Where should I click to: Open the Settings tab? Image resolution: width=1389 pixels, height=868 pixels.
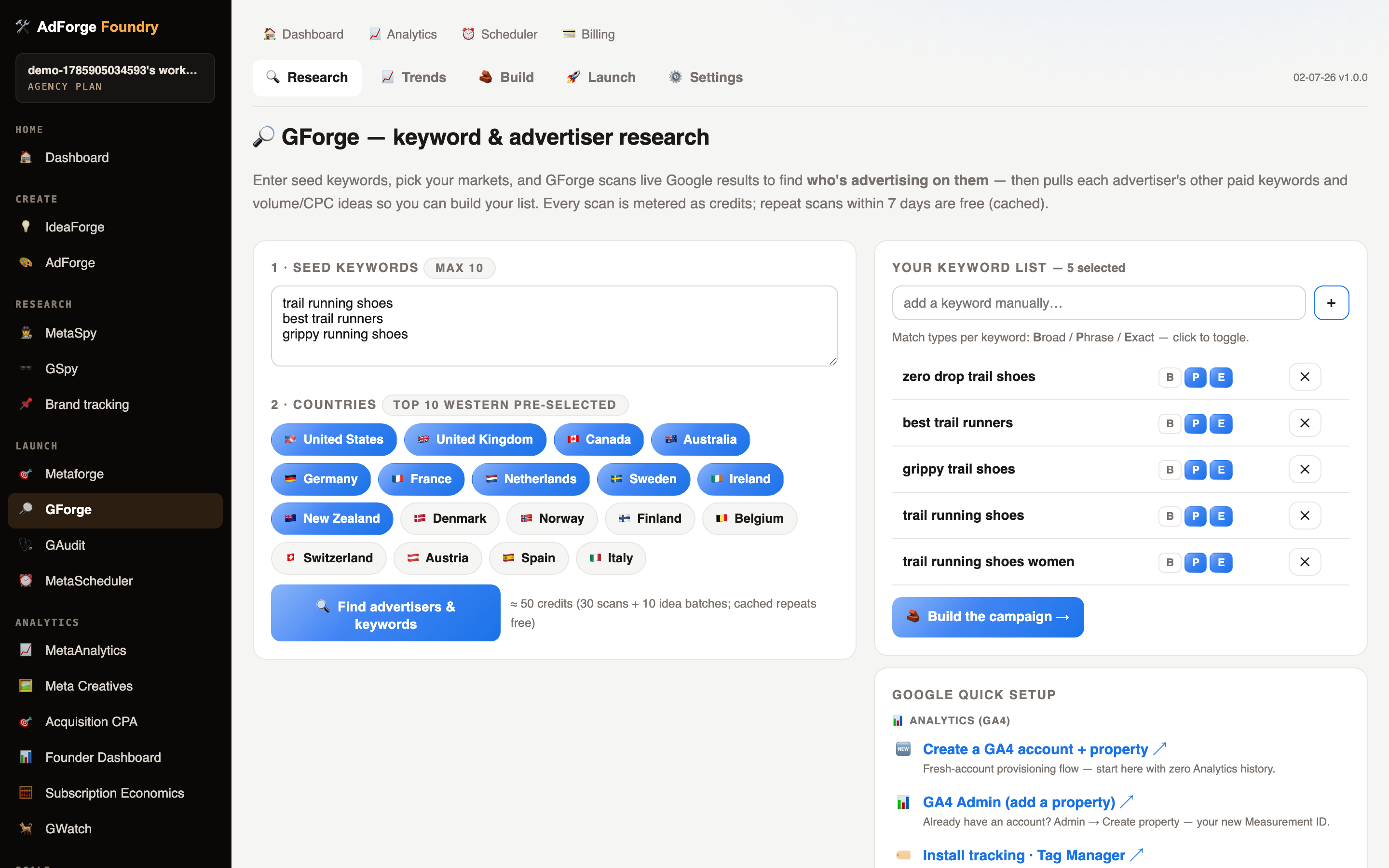coord(706,78)
